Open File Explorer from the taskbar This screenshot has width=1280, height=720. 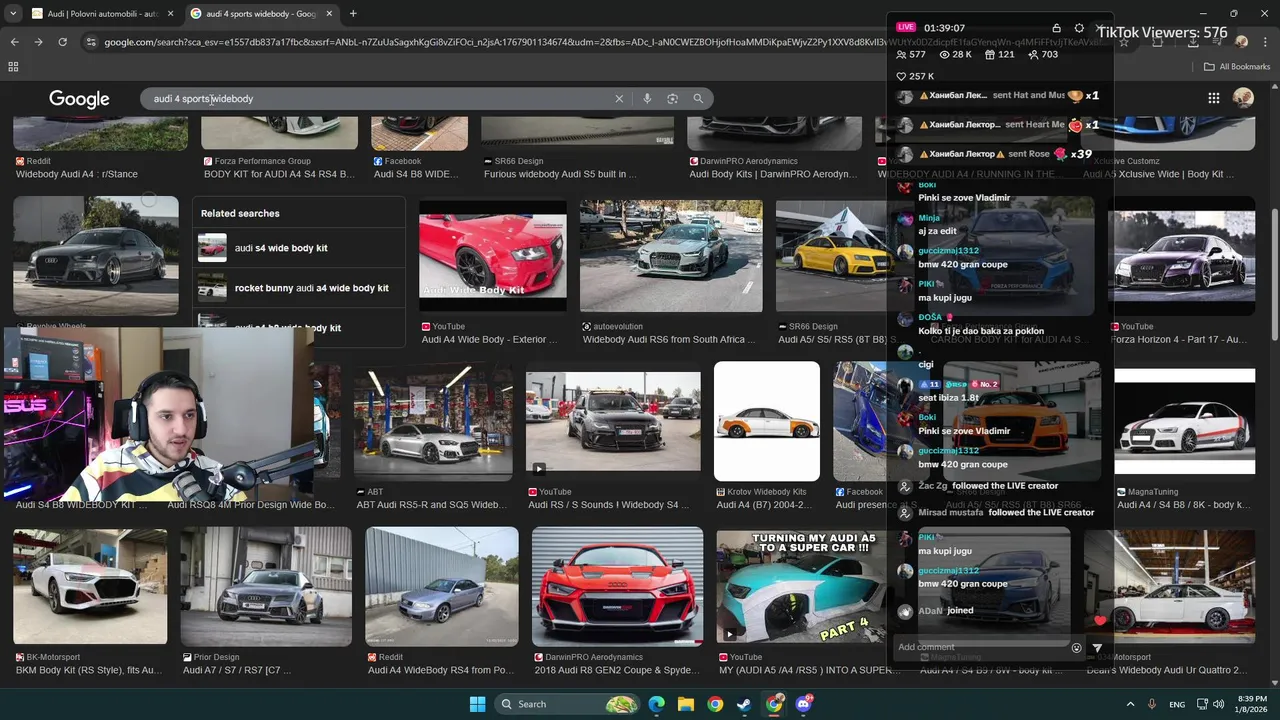[686, 704]
